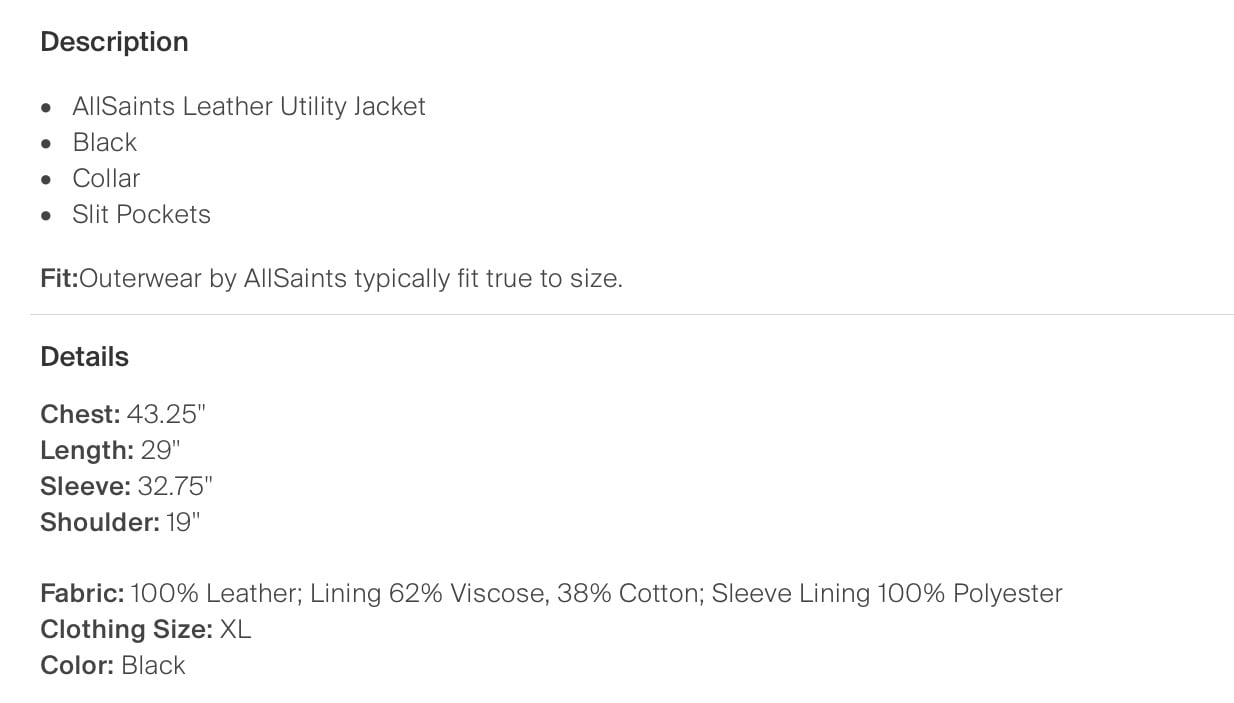Click the Clothing Size: XL line
Image resolution: width=1234 pixels, height=703 pixels.
tap(146, 629)
